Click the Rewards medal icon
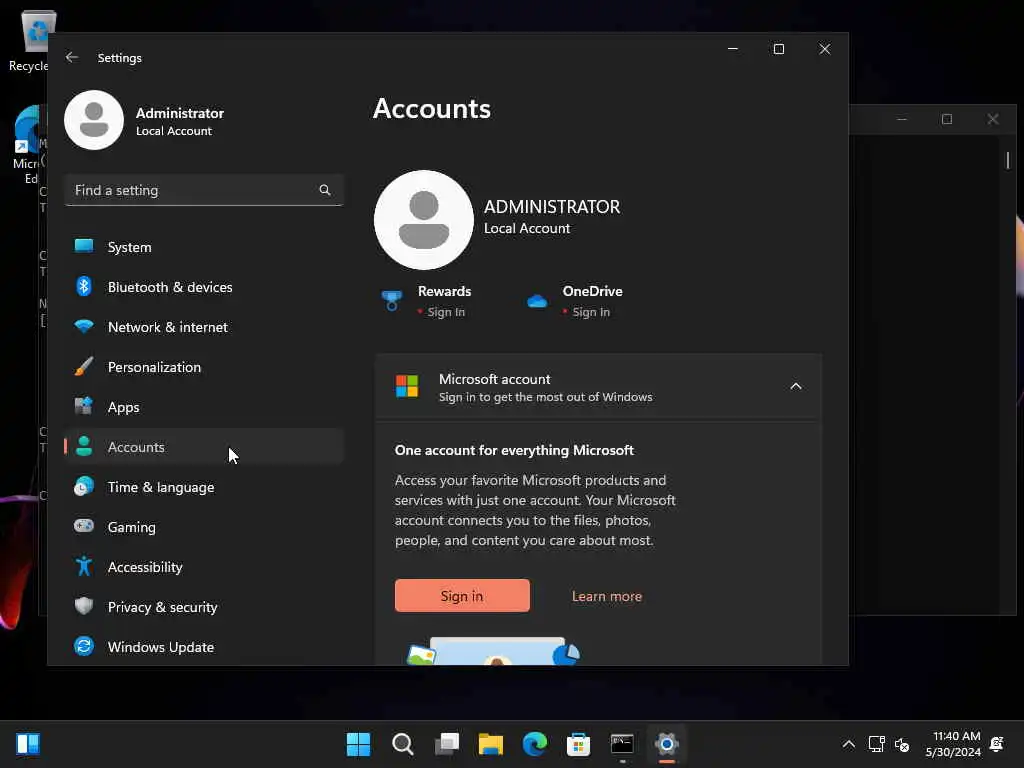This screenshot has height=768, width=1024. [392, 301]
